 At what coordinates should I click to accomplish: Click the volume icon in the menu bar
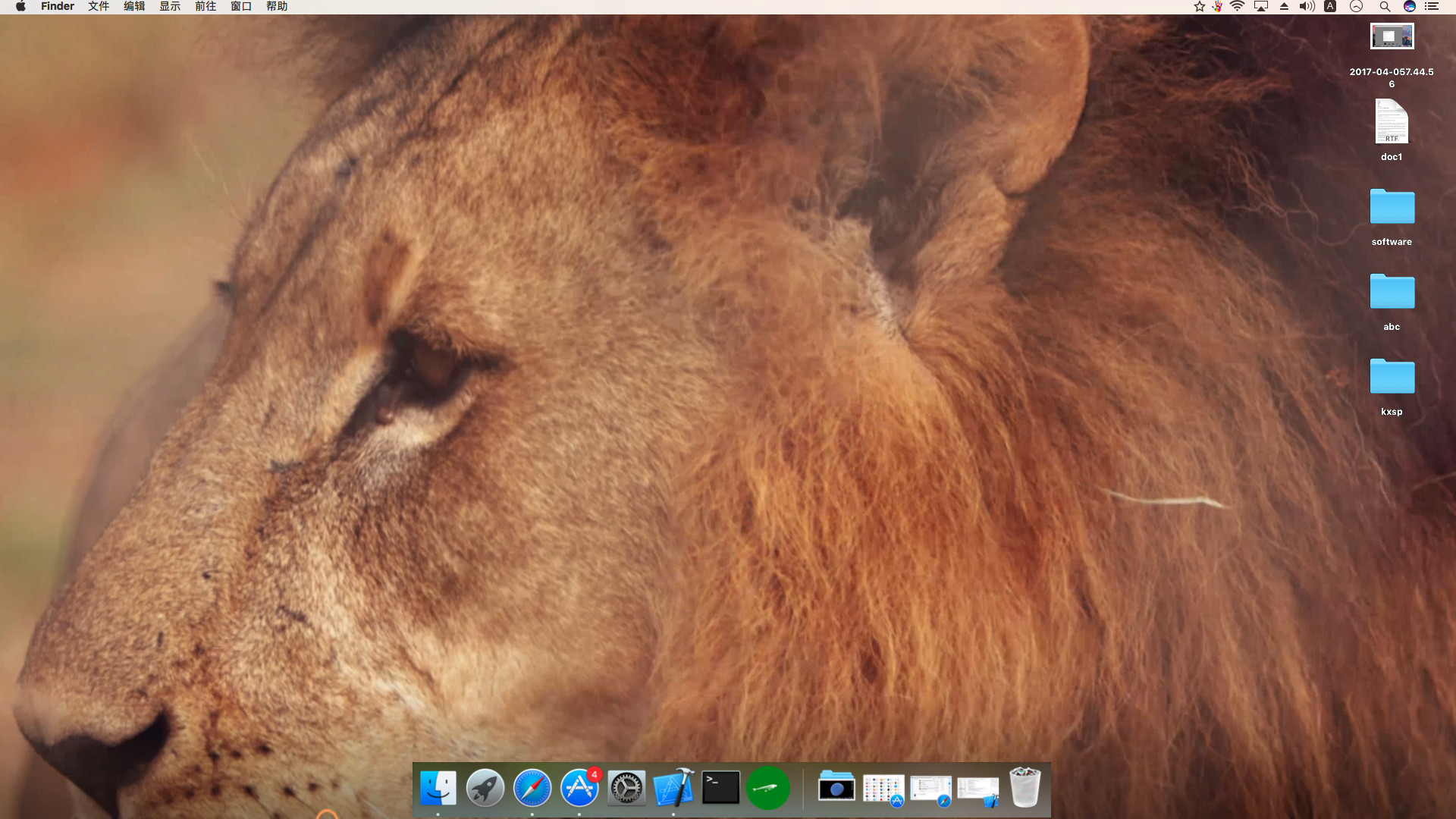tap(1306, 6)
